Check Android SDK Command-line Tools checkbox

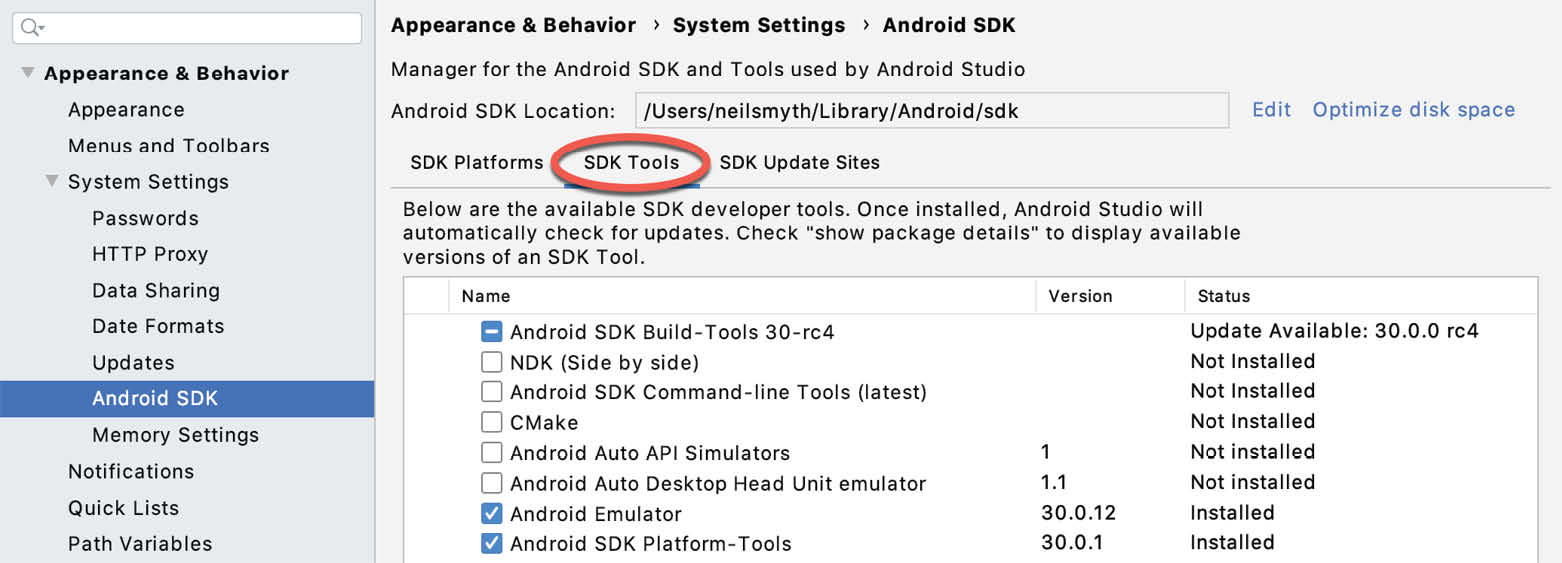click(491, 392)
